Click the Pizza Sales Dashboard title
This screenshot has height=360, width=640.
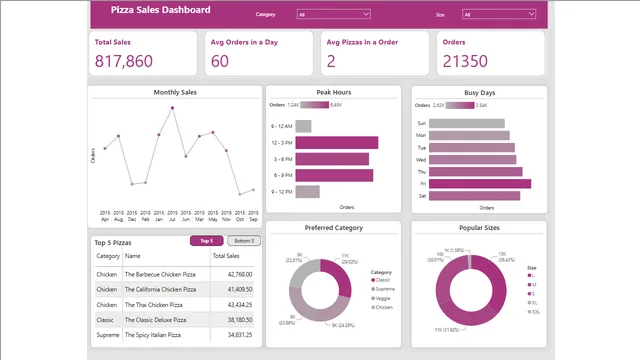tap(160, 10)
